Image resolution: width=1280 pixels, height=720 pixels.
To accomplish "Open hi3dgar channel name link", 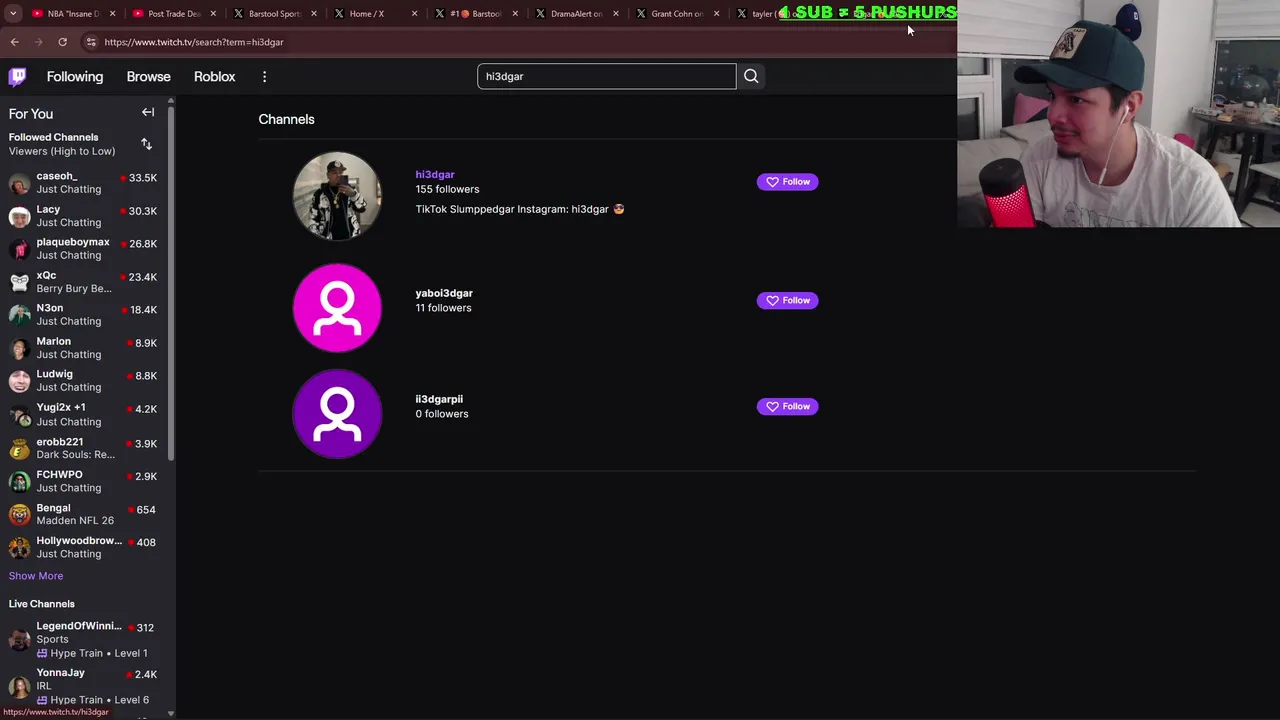I will [435, 174].
